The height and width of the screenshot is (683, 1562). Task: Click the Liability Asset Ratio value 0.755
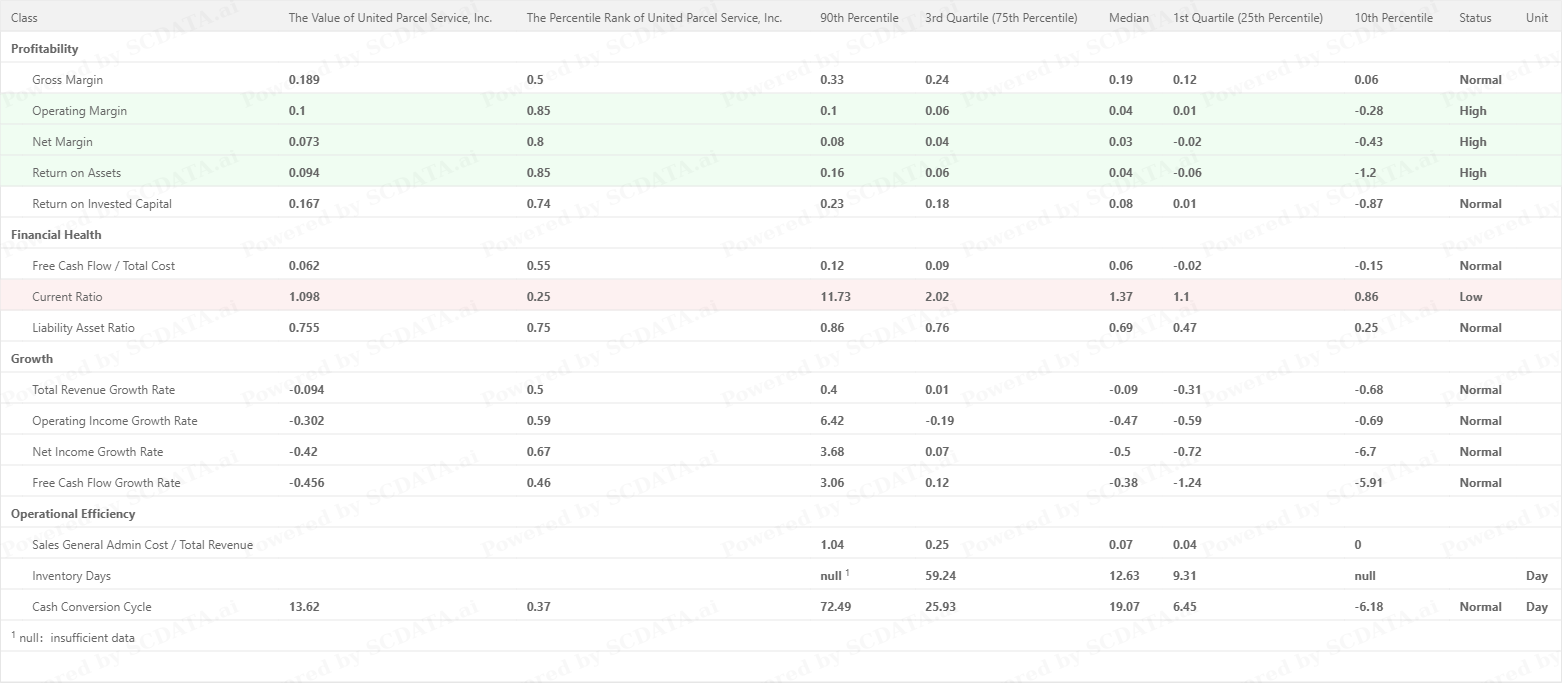coord(304,328)
